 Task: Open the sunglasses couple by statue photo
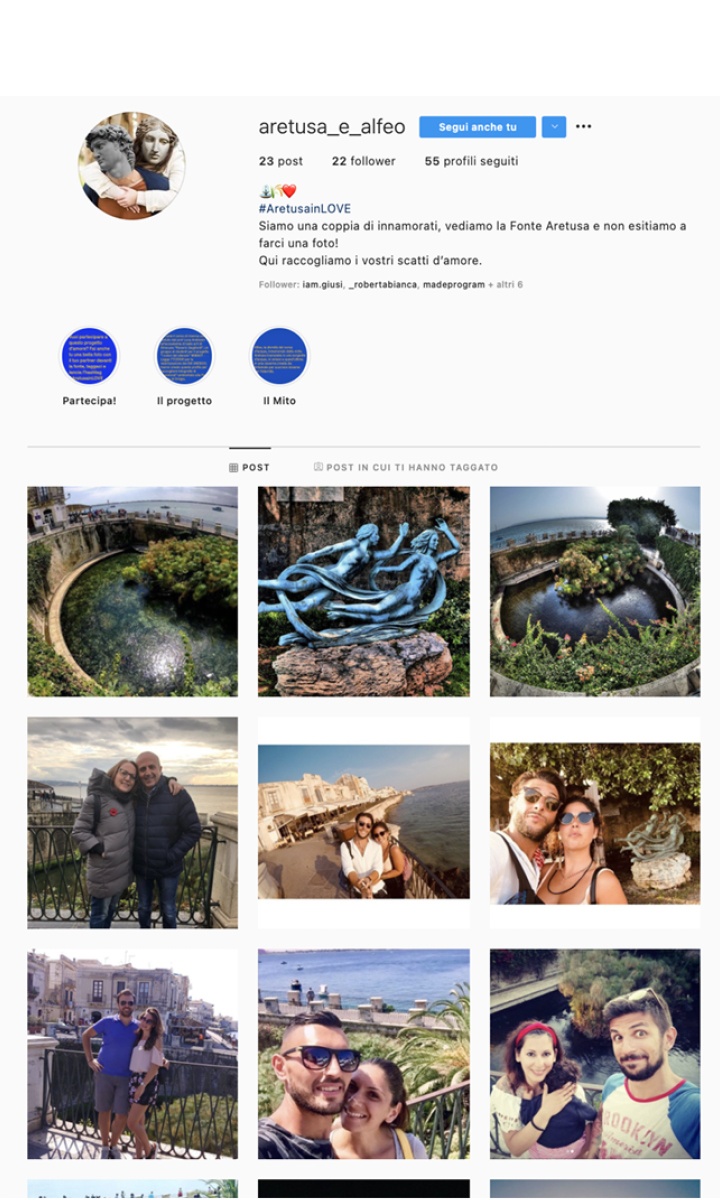(595, 822)
